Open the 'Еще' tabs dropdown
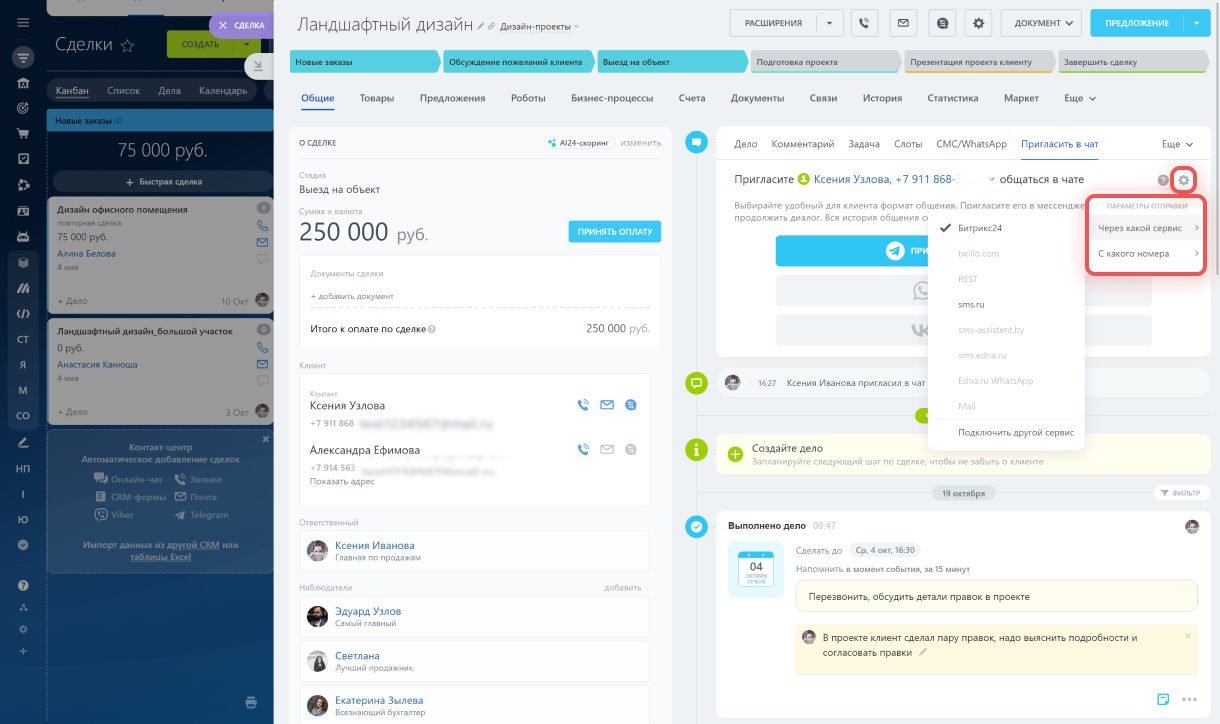This screenshot has height=724, width=1220. point(1080,98)
